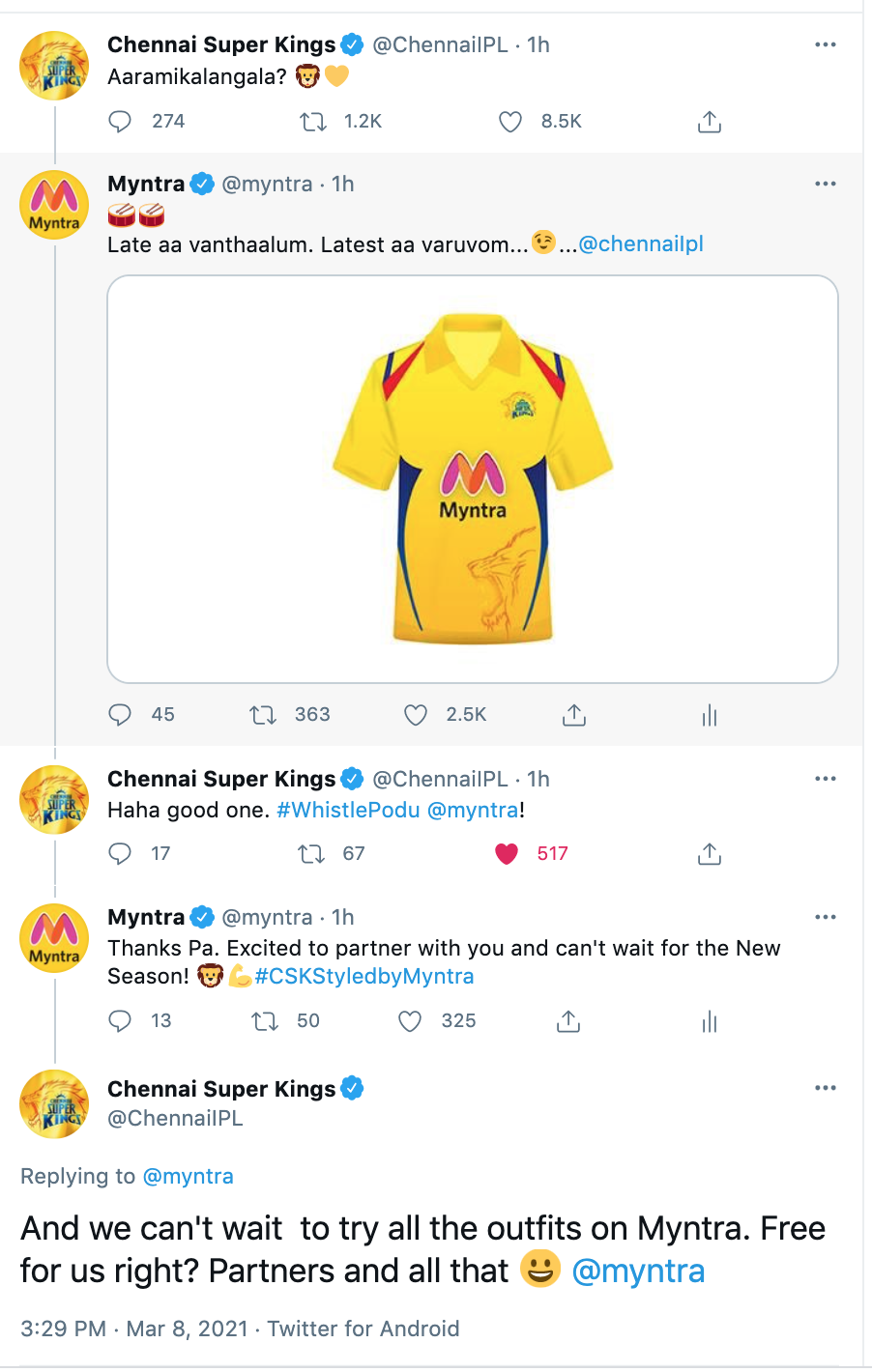View analytics for Myntra's 'Thanks Pa' tweet
This screenshot has height=1372, width=872.
click(710, 1021)
